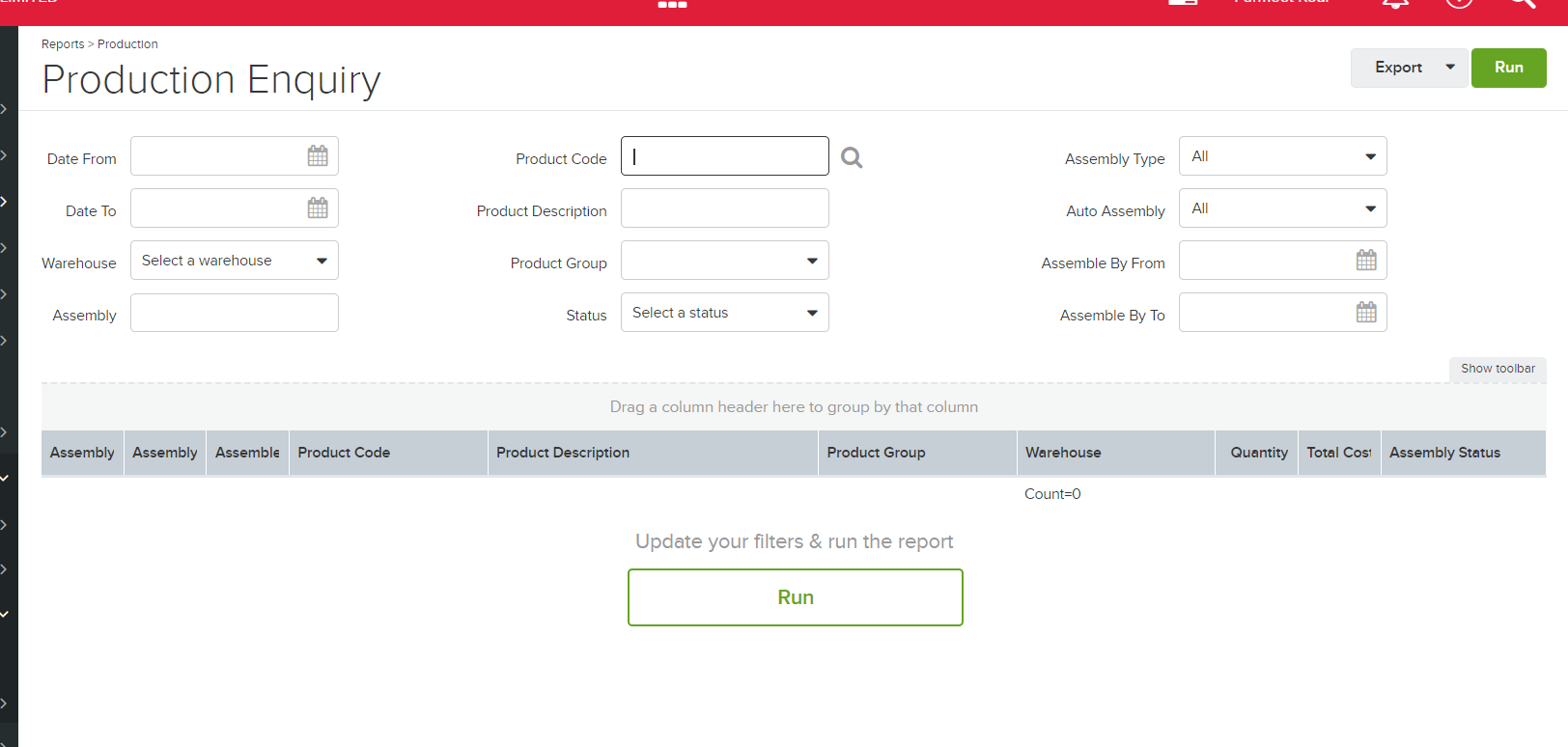Open the Product Group dropdown
Image resolution: width=1568 pixels, height=747 pixels.
[725, 261]
